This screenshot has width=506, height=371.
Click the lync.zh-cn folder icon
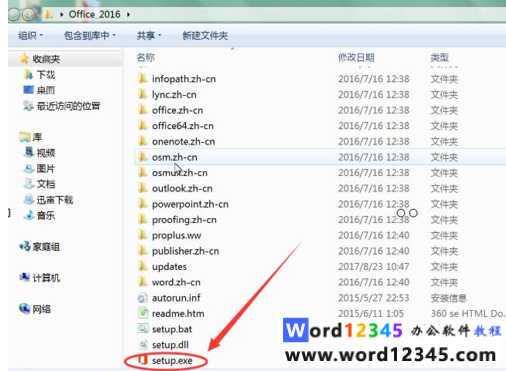pos(143,94)
